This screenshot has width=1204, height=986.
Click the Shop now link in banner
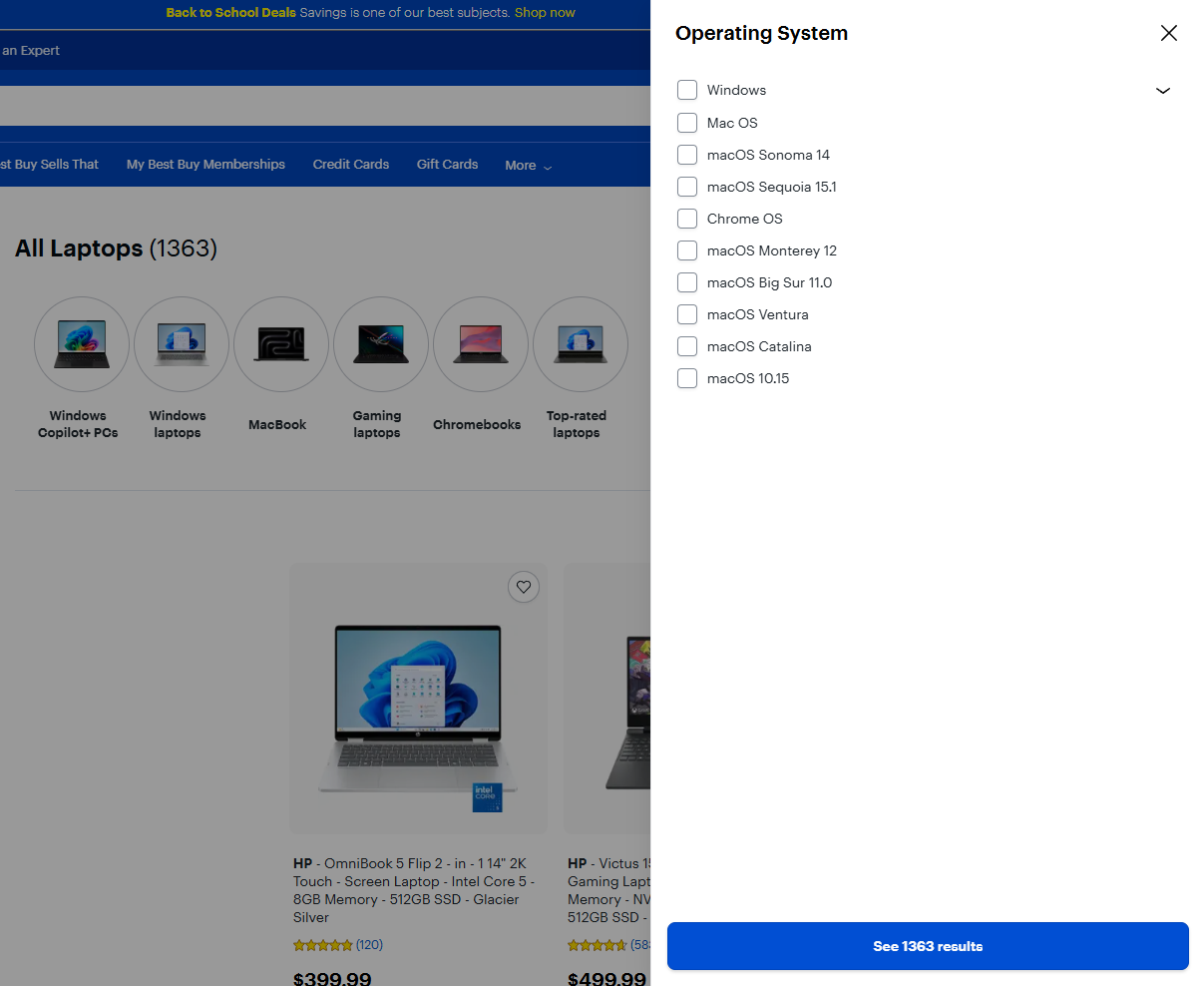pyautogui.click(x=545, y=13)
